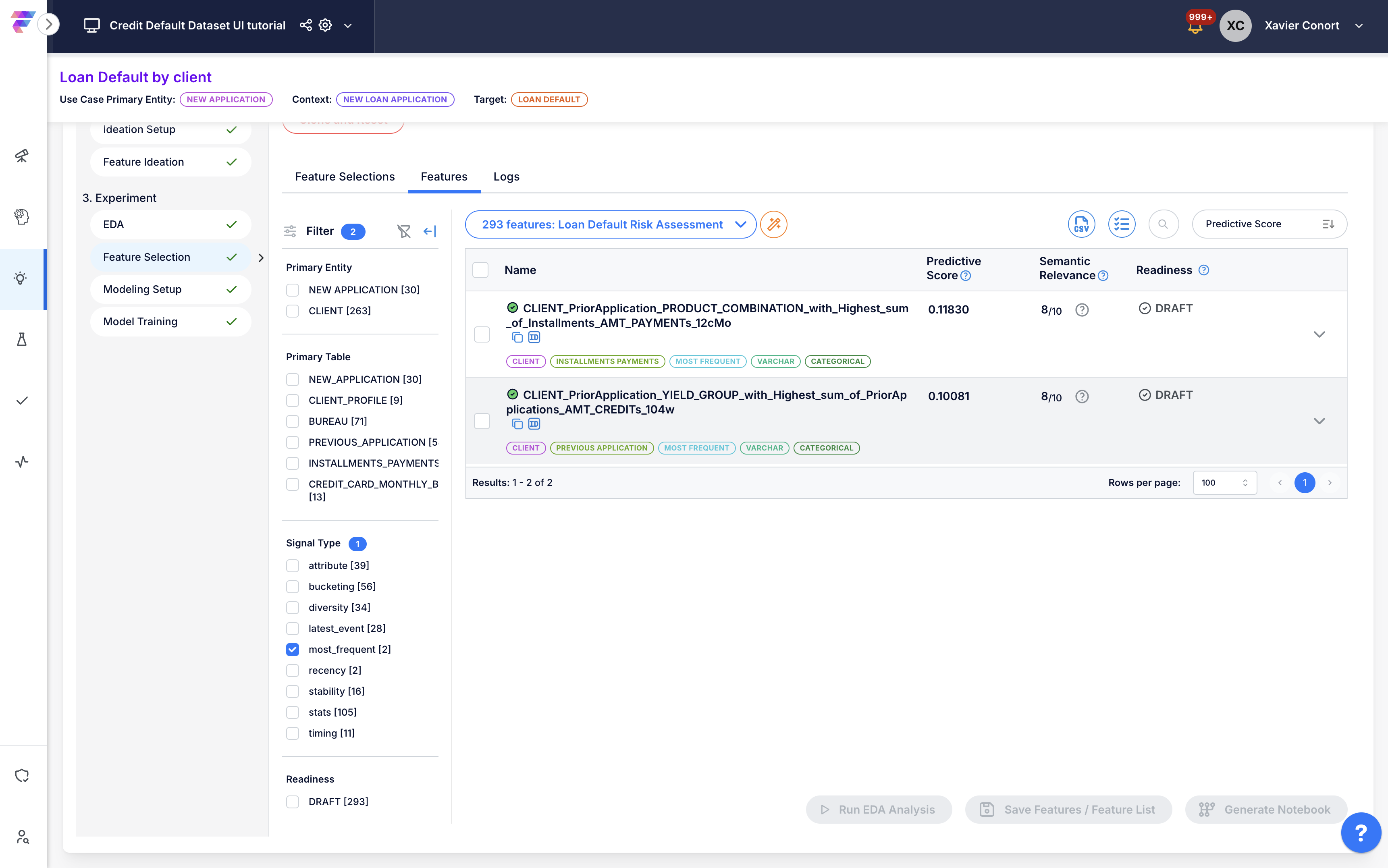
Task: Click the orange magic wand icon
Action: click(x=773, y=224)
